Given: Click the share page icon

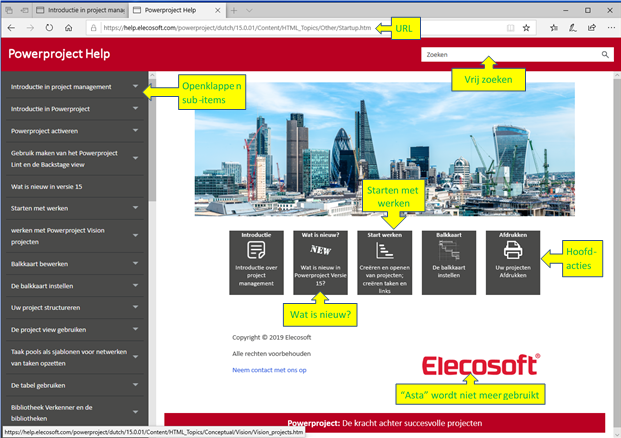Looking at the screenshot, I should (592, 28).
